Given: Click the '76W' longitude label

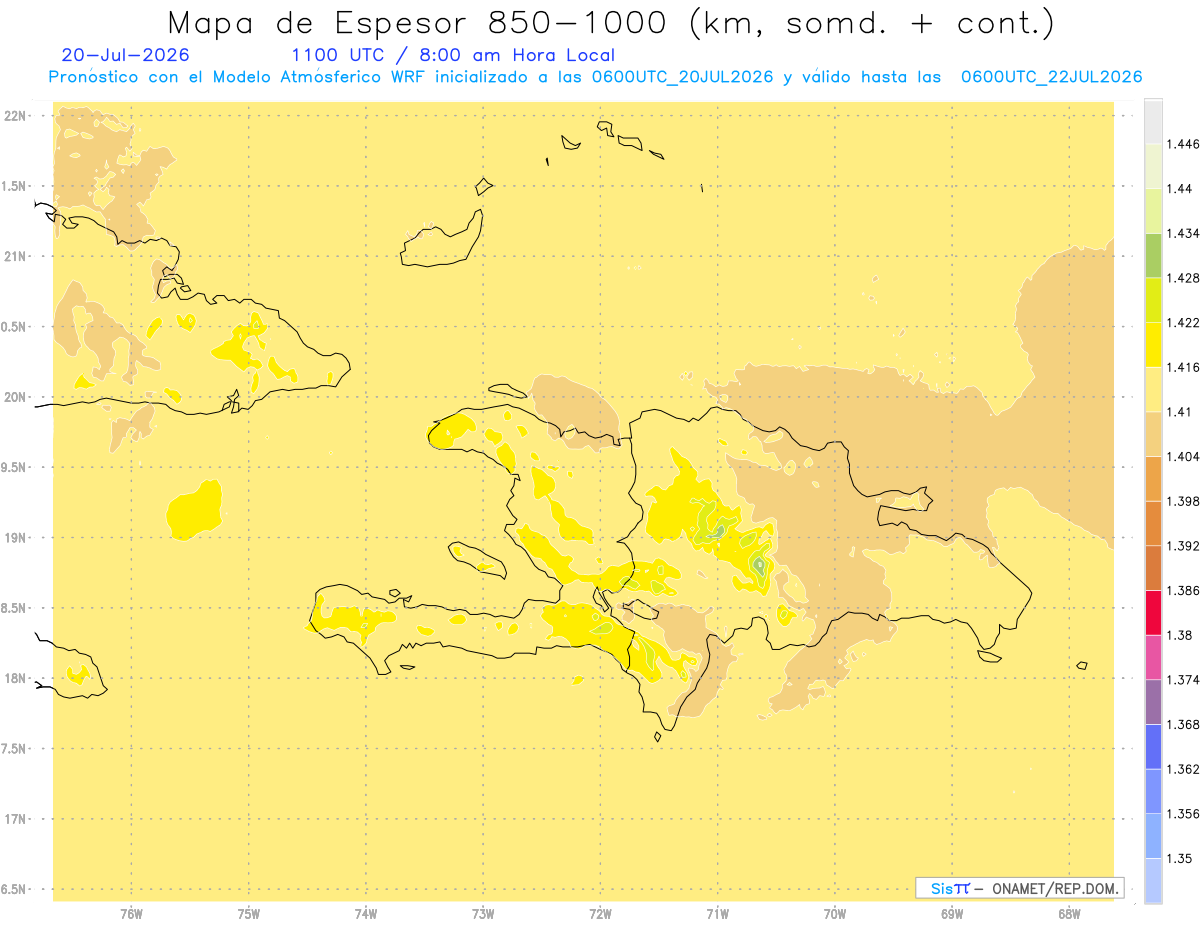Looking at the screenshot, I should pyautogui.click(x=131, y=913).
